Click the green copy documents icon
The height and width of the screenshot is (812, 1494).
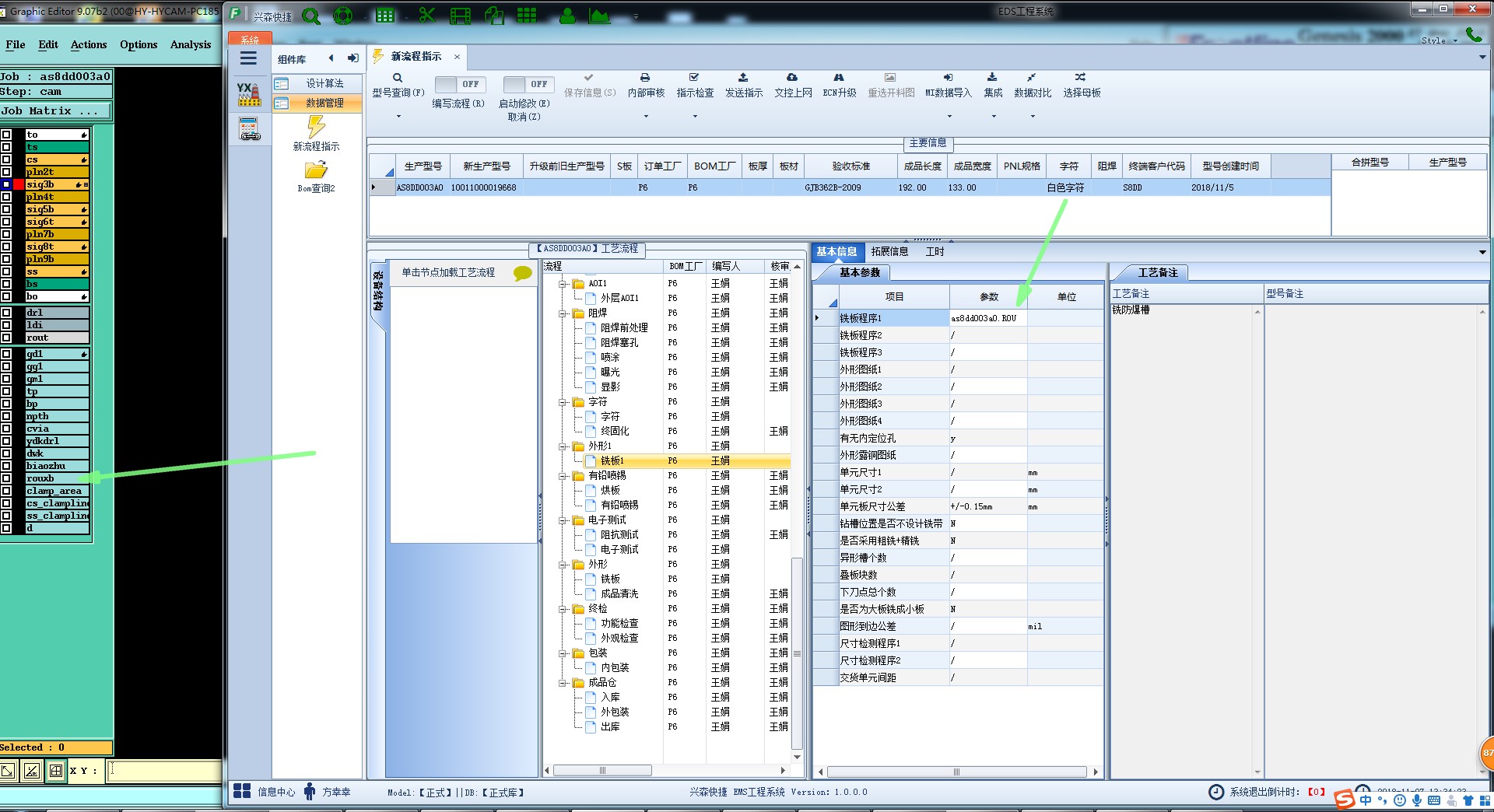click(494, 16)
